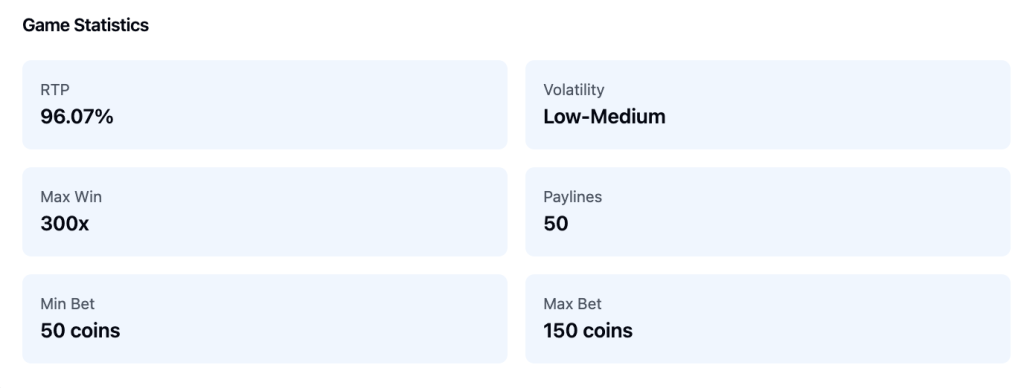Open the RTP statistic card

[x=264, y=105]
